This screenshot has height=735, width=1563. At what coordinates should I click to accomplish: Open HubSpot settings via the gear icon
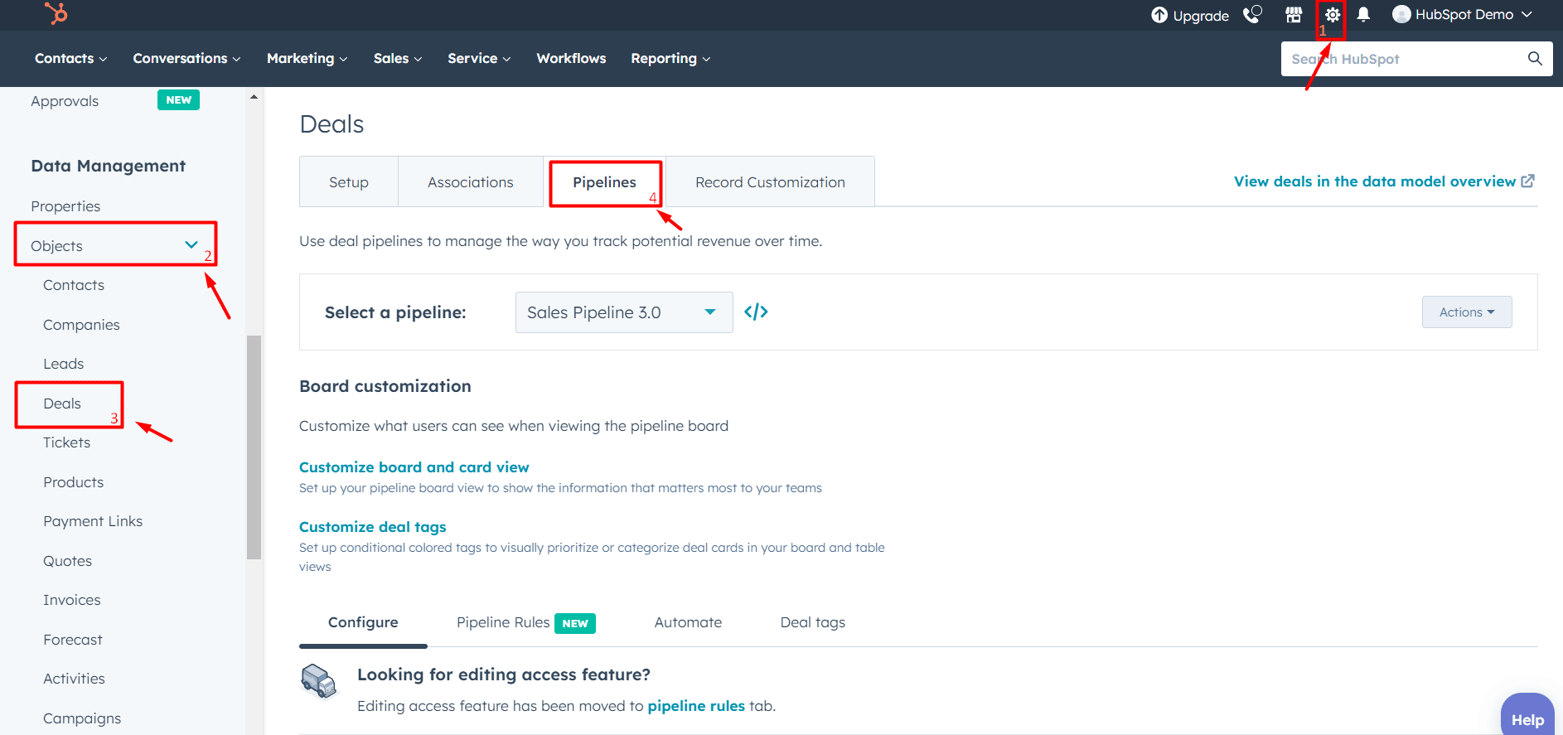click(x=1331, y=15)
